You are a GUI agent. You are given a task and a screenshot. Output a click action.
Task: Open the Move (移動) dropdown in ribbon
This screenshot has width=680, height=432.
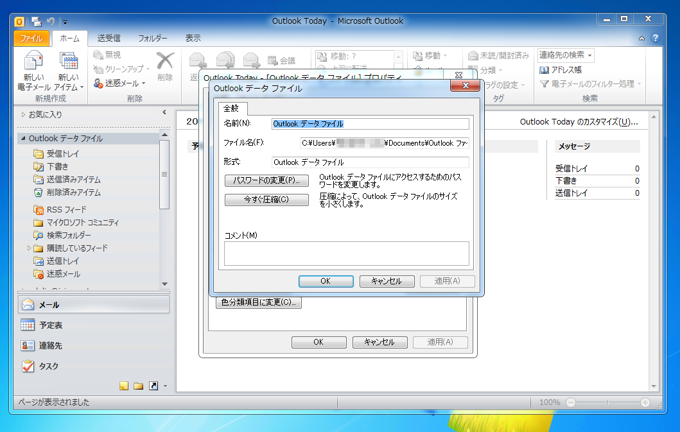pos(430,56)
